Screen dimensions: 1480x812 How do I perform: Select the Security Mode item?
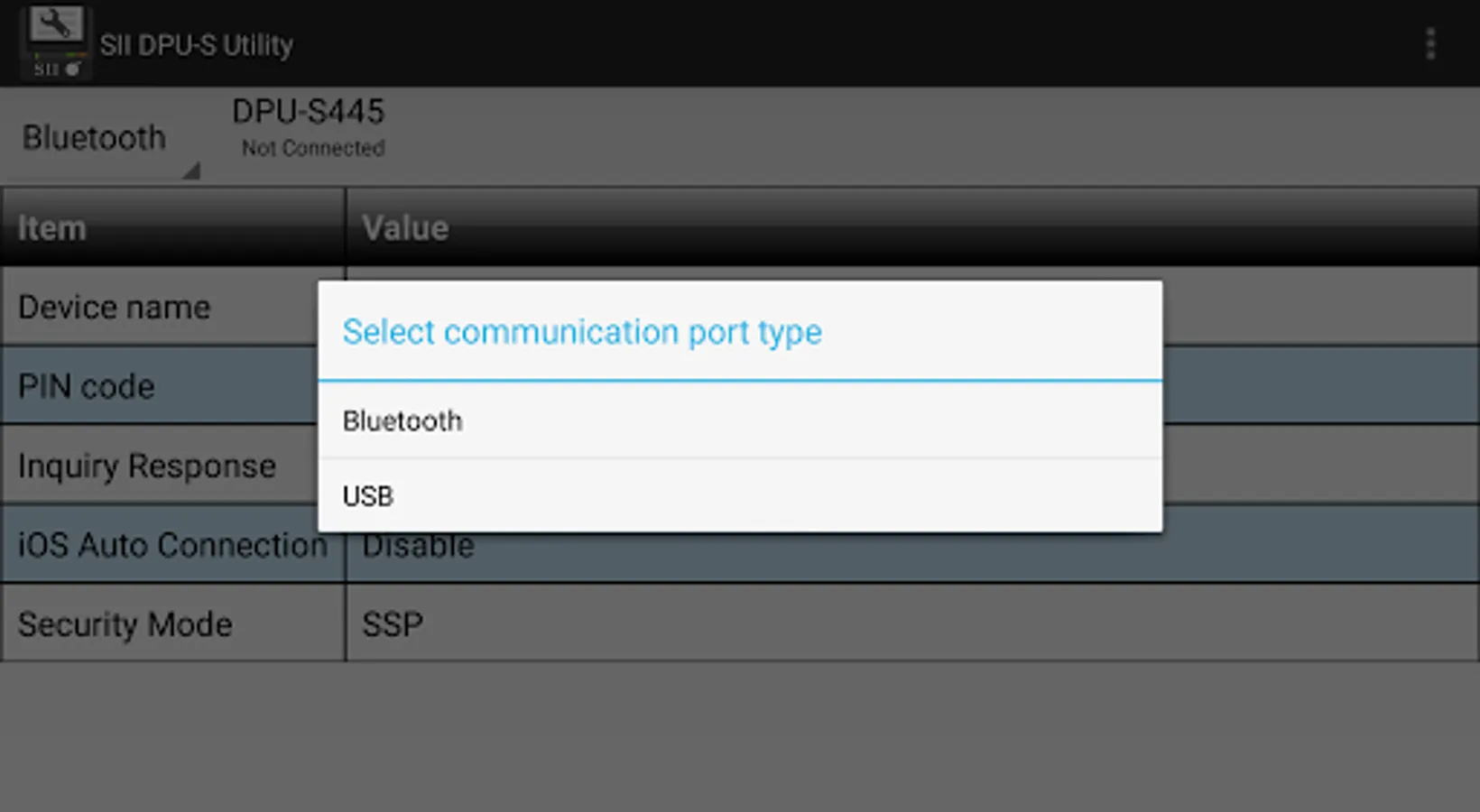coord(125,624)
